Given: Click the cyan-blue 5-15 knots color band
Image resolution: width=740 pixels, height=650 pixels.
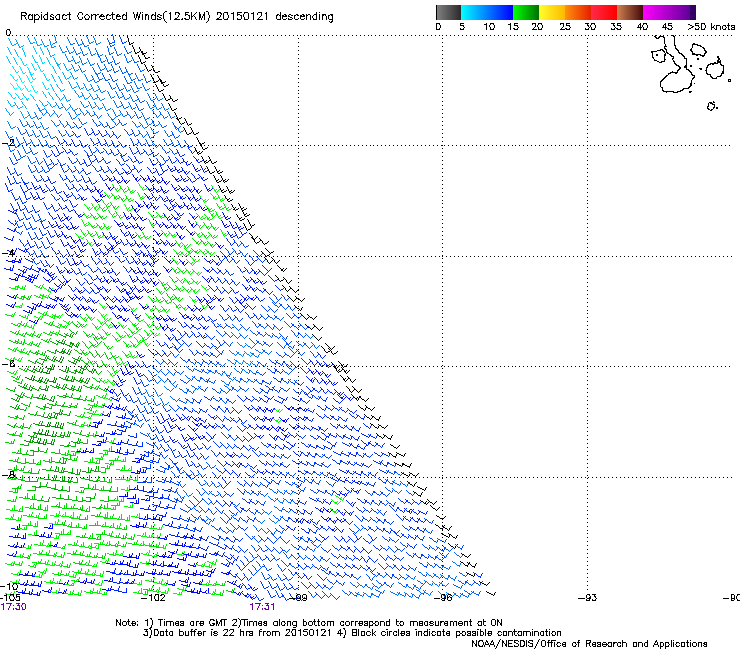Looking at the screenshot, I should tap(487, 12).
